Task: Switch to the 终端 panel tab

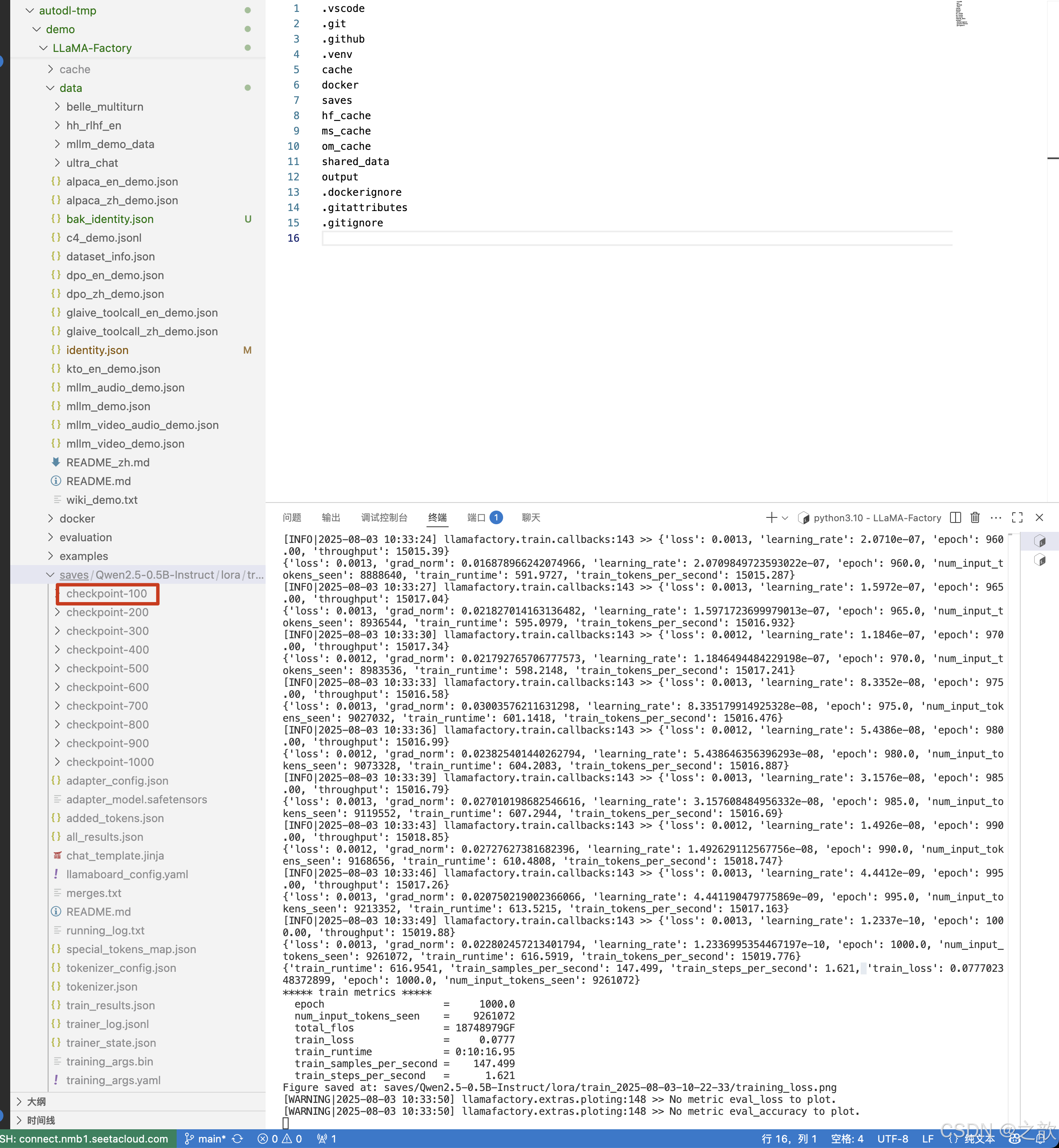Action: [437, 518]
